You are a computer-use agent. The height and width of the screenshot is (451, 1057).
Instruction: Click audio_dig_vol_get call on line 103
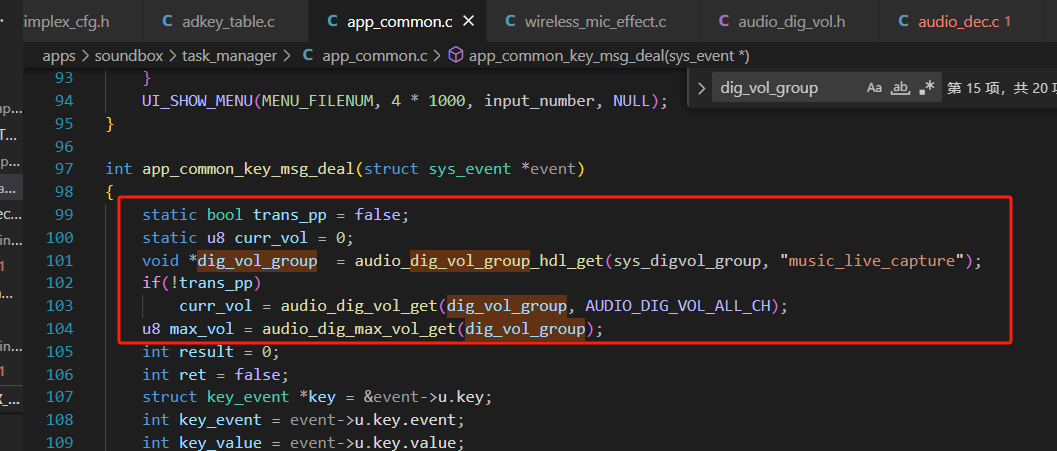click(x=359, y=306)
